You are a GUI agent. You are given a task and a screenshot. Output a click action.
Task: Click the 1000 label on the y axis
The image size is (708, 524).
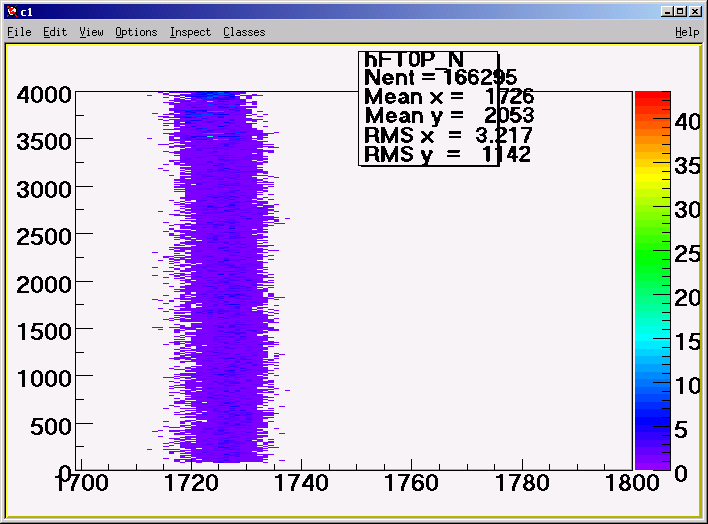[44, 379]
